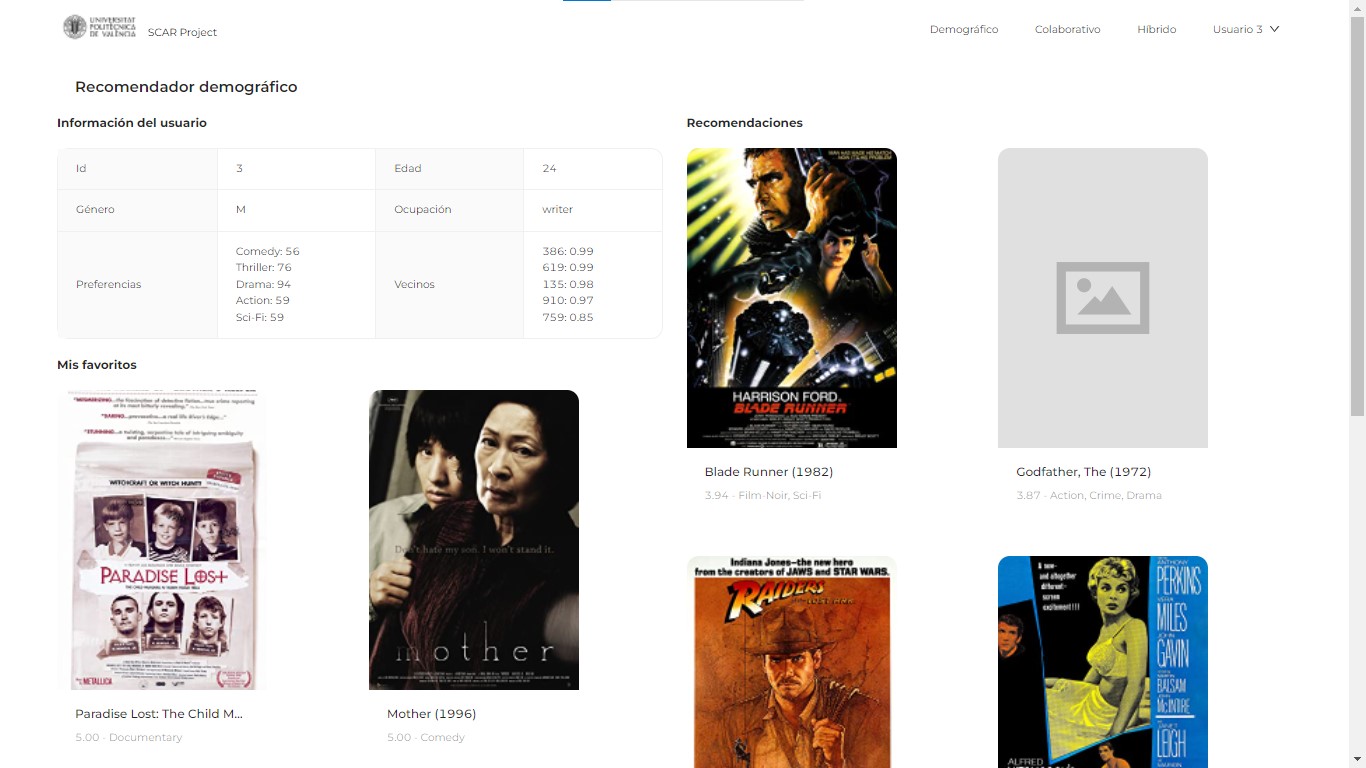Viewport: 1366px width, 768px height.
Task: Click the Recomendaciones heading
Action: [744, 123]
